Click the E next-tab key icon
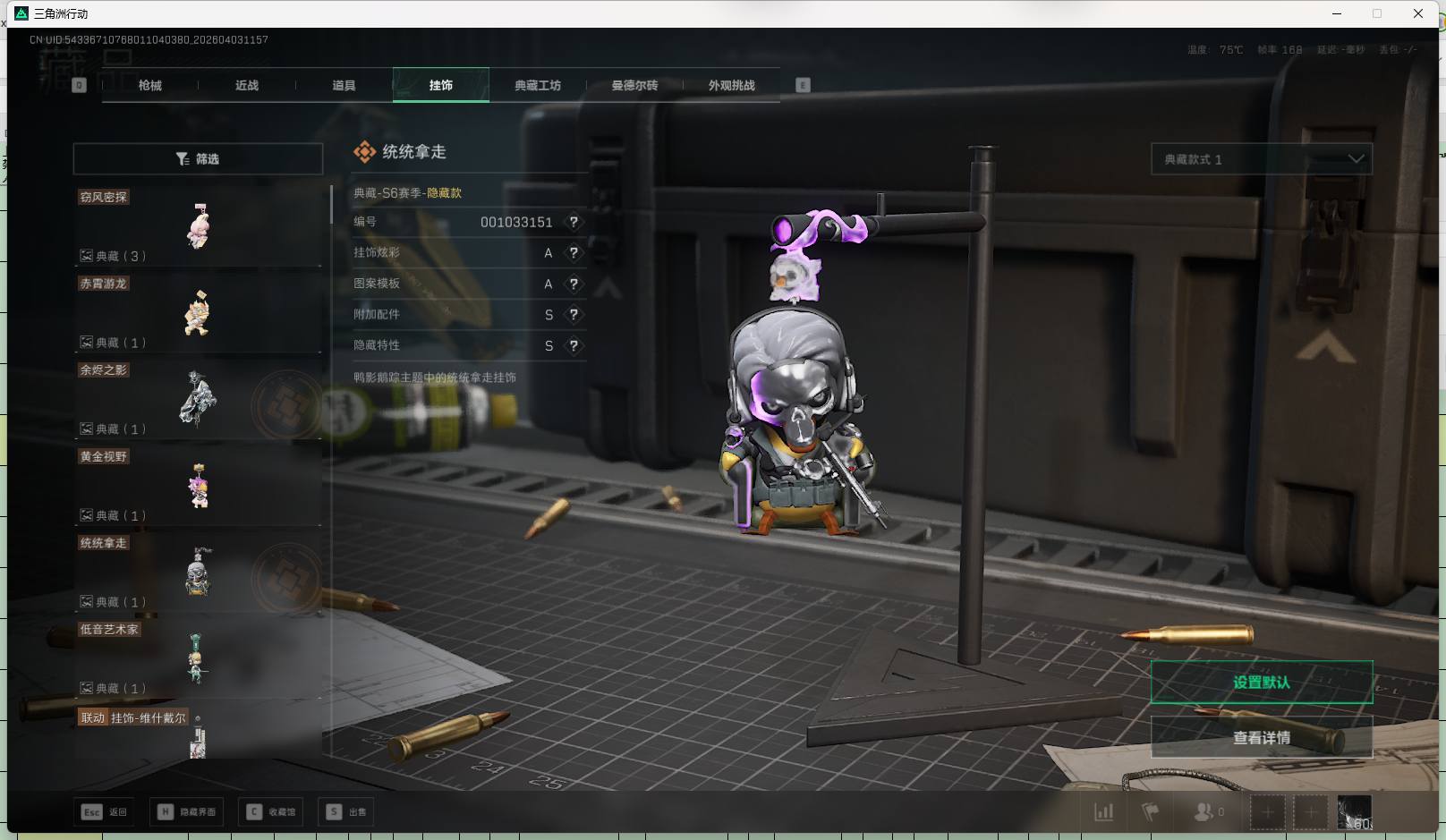 [x=803, y=85]
